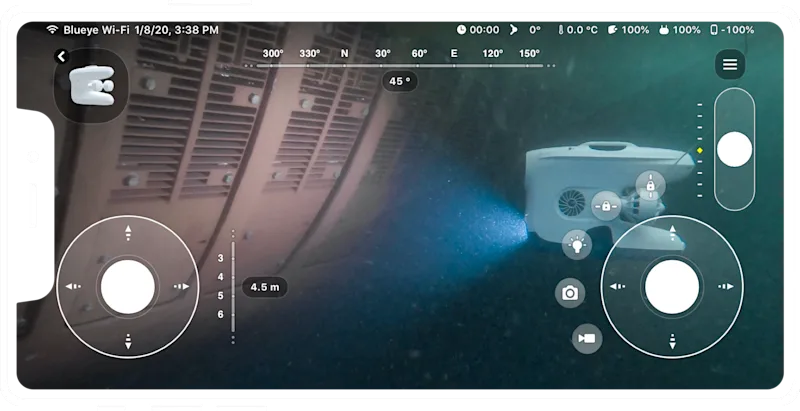The height and width of the screenshot is (411, 800).
Task: Tap the vertical slider knob
Action: 734,149
